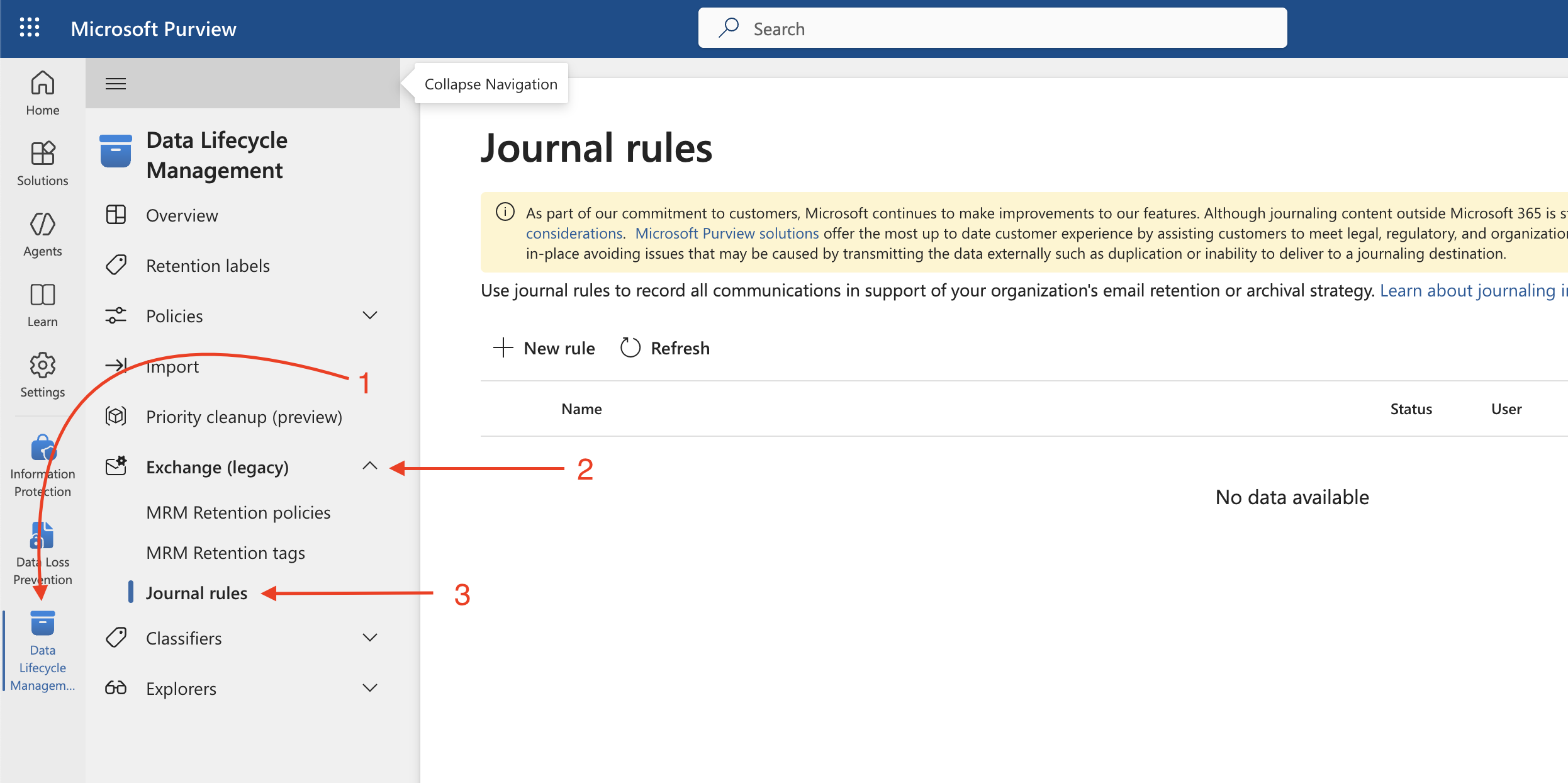Viewport: 1568px width, 783px height.
Task: Click the Journal rules page heading
Action: [596, 148]
